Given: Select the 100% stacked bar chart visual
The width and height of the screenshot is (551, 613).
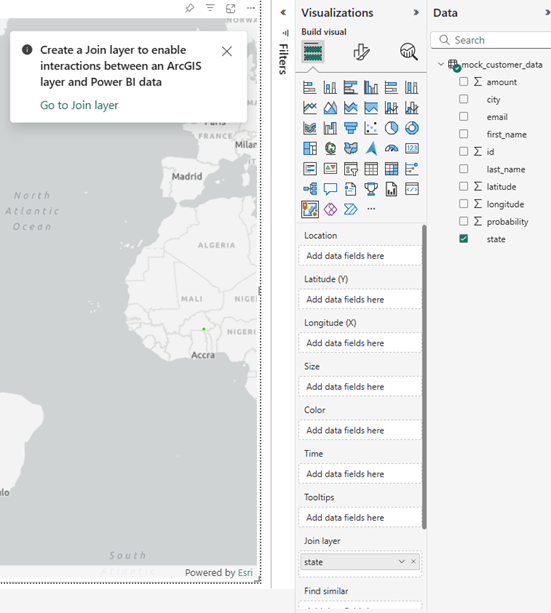Looking at the screenshot, I should coord(391,87).
